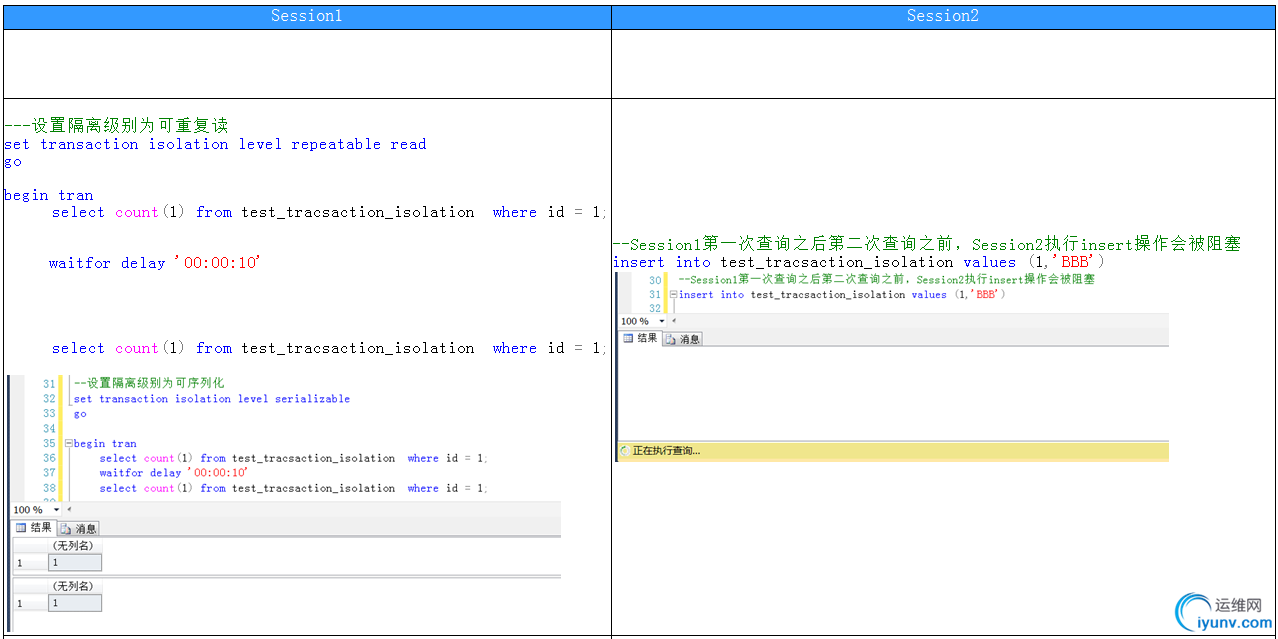The height and width of the screenshot is (639, 1278).
Task: Click the scroll-left arrow in Session2 editor
Action: tap(674, 321)
